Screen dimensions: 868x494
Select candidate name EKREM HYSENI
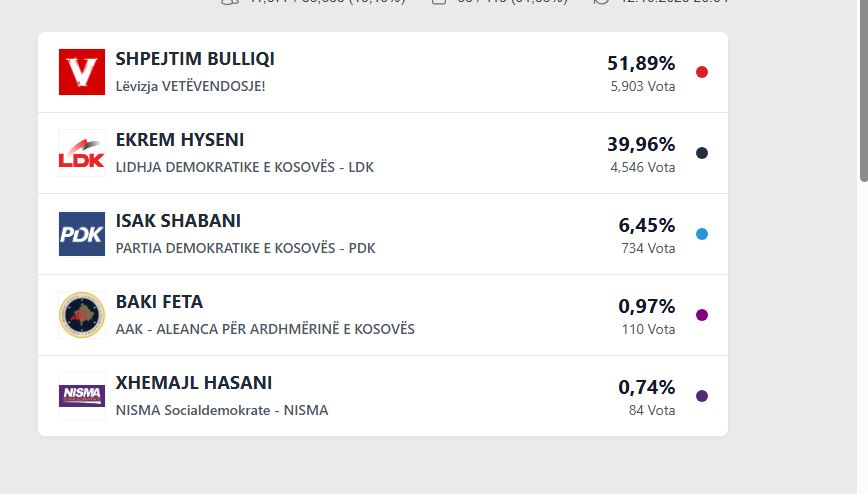[180, 140]
